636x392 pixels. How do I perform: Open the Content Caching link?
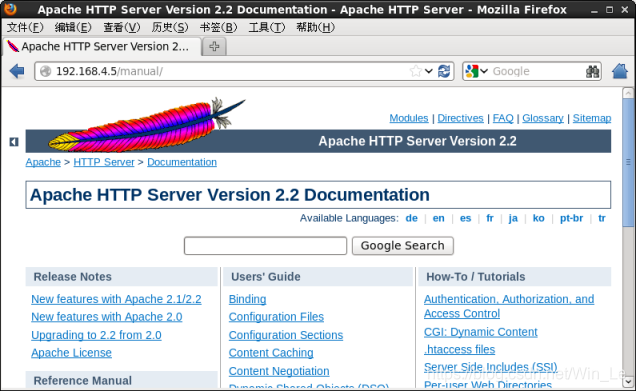click(271, 353)
